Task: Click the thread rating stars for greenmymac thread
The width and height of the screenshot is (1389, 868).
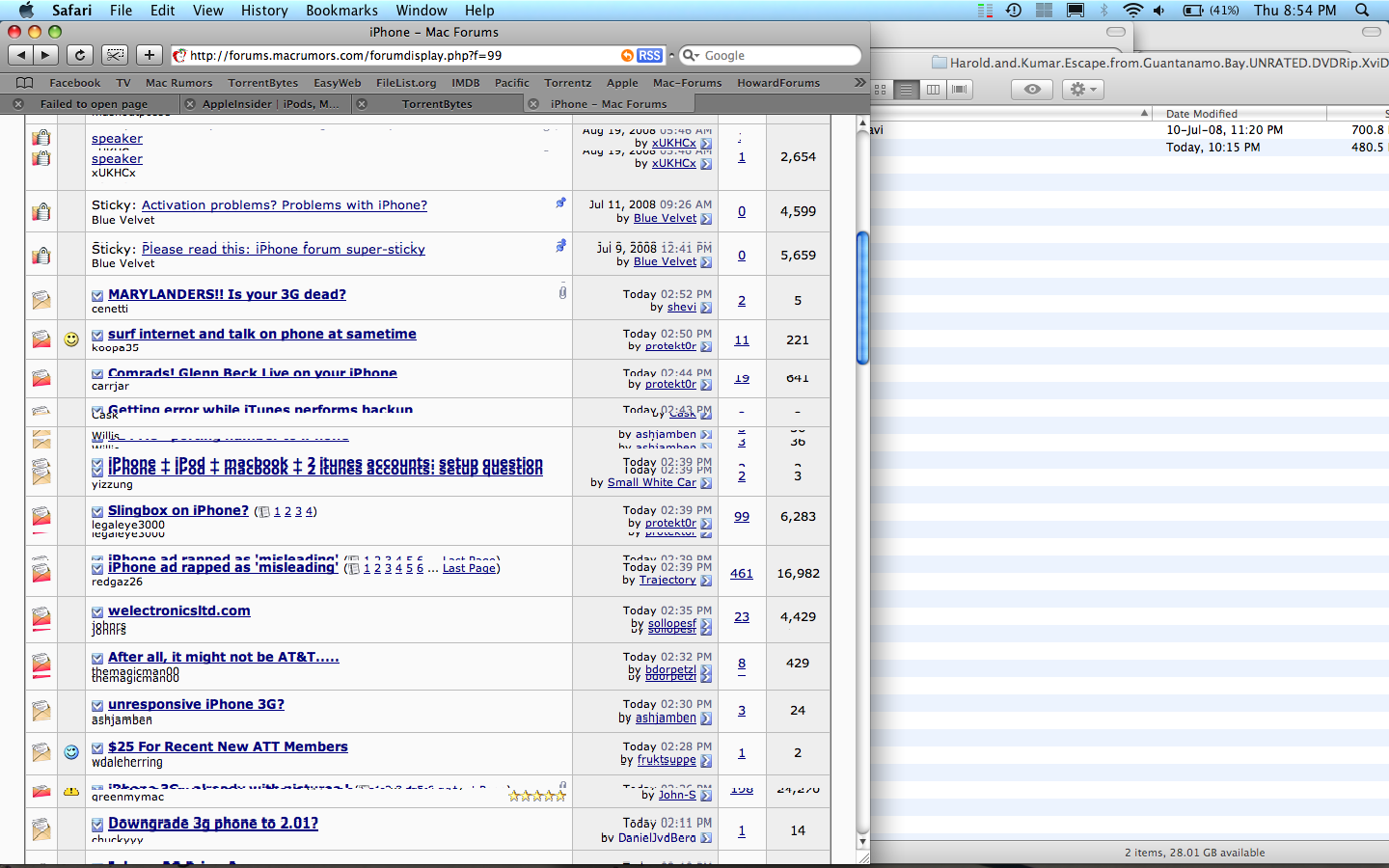Action: (537, 796)
